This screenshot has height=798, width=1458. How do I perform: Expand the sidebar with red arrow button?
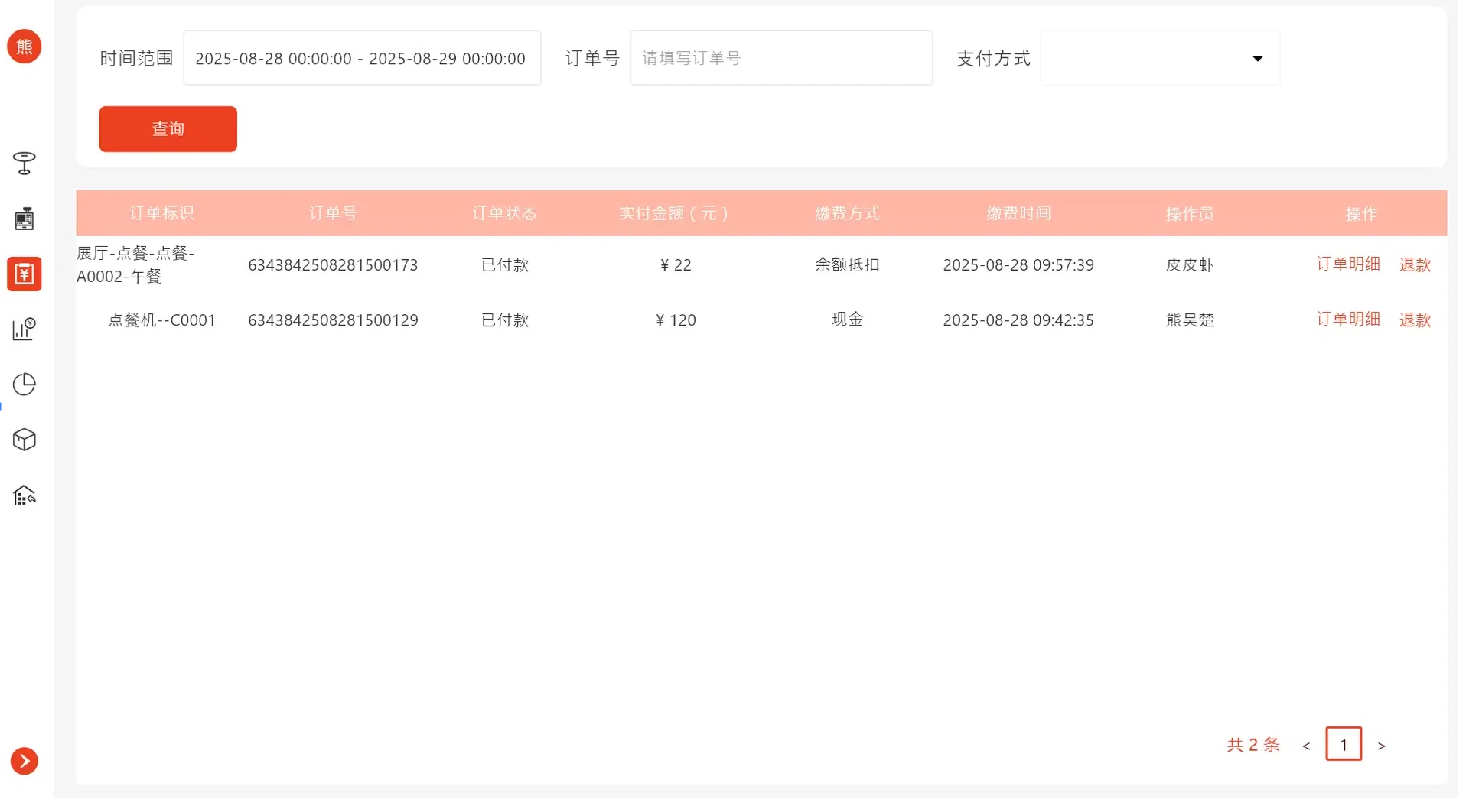tap(24, 761)
